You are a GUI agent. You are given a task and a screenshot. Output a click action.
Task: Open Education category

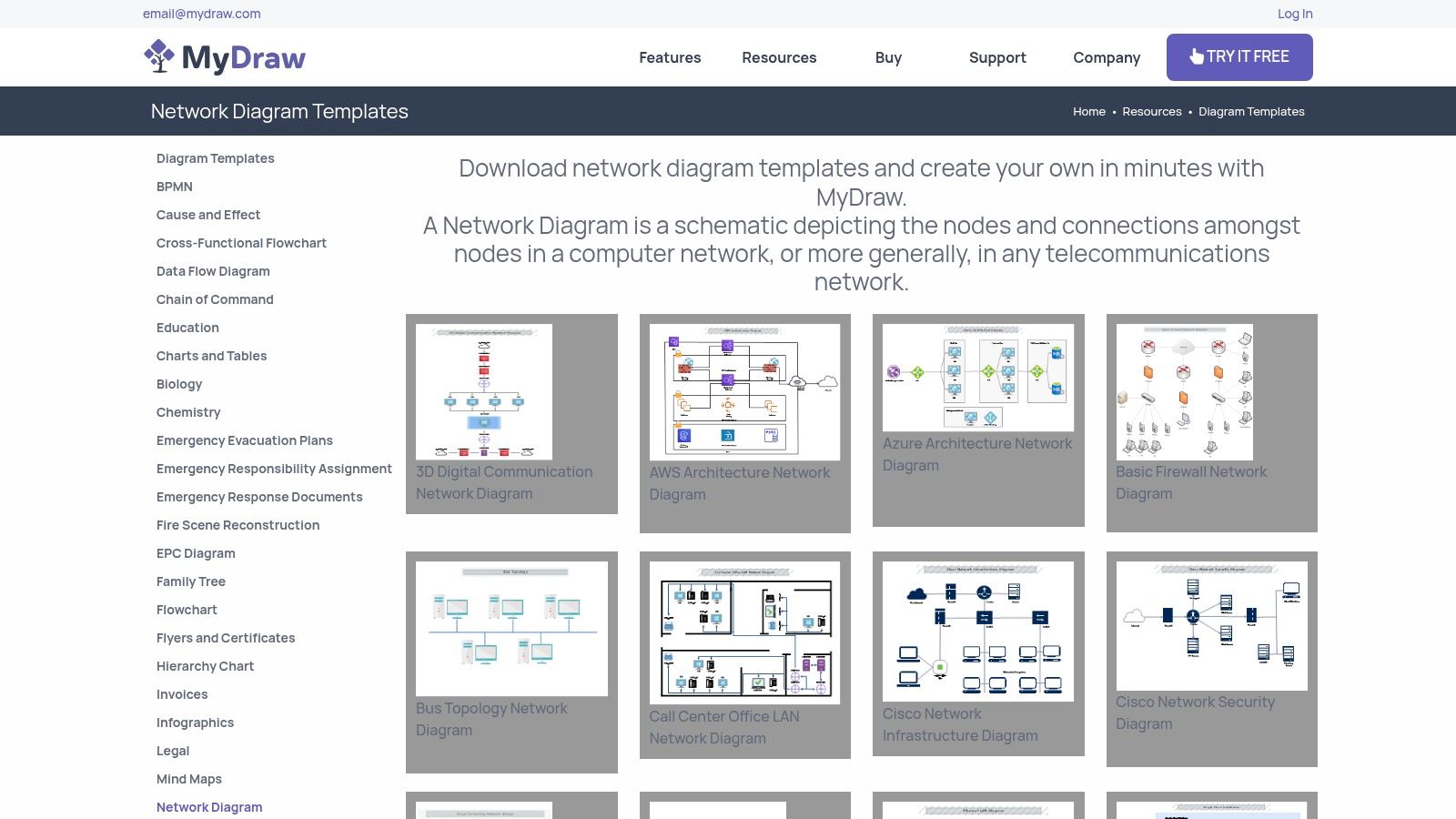pos(187,328)
